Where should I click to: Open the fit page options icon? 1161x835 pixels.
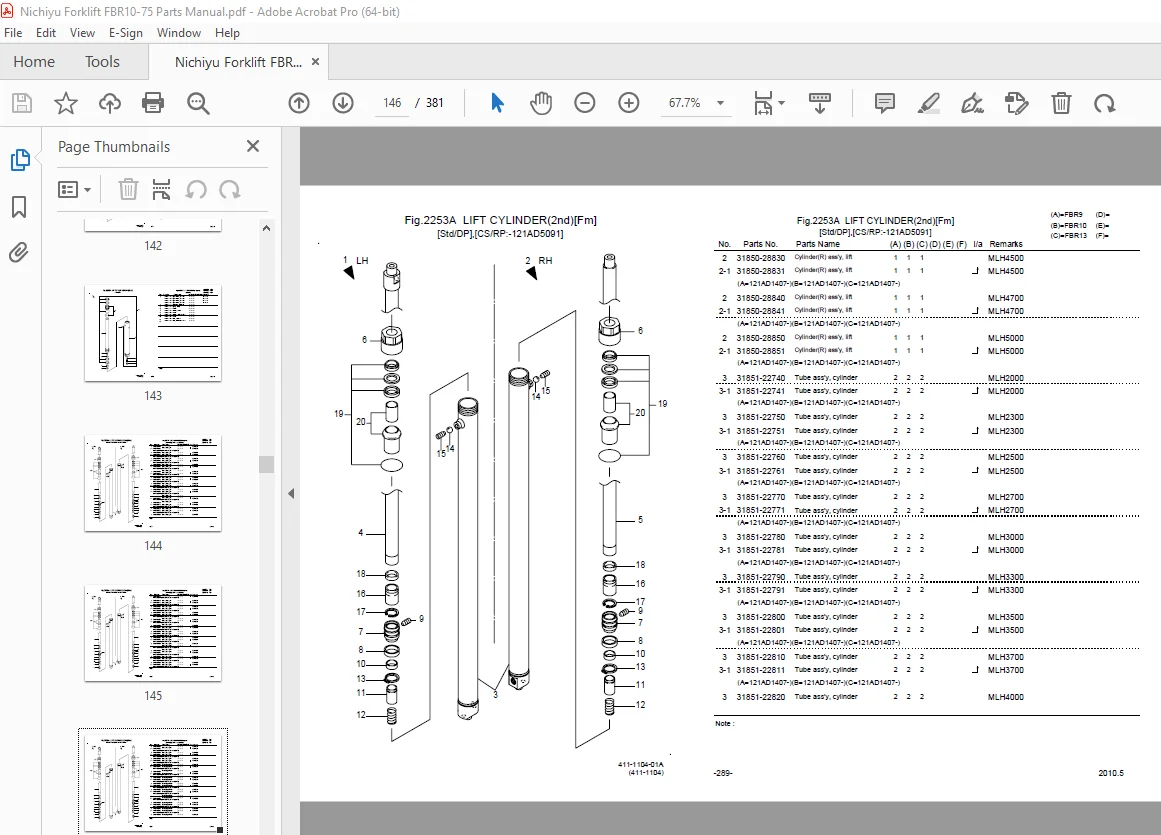tap(769, 103)
